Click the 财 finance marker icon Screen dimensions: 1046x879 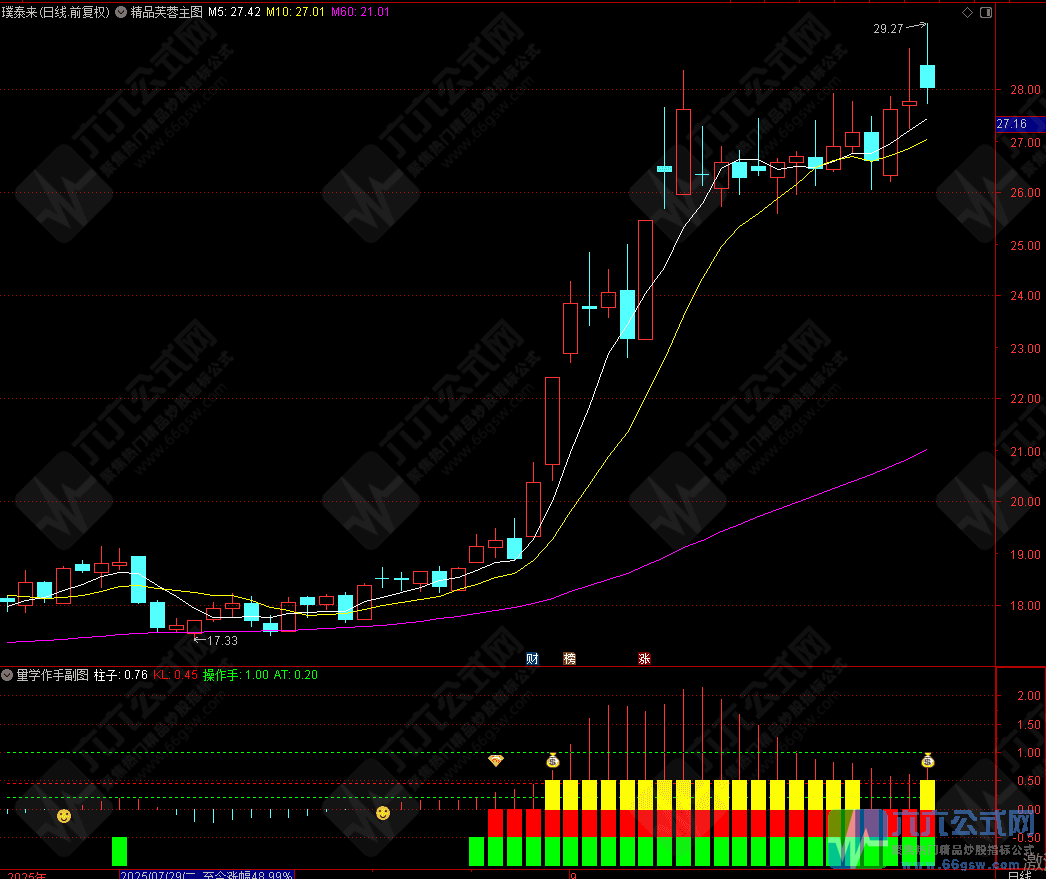(x=532, y=658)
